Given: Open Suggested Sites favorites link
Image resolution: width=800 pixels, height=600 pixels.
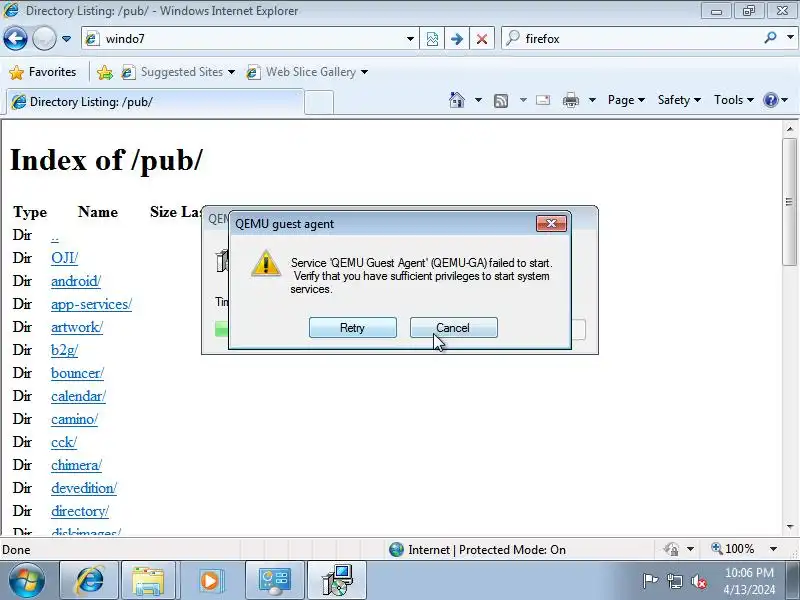Looking at the screenshot, I should point(178,72).
